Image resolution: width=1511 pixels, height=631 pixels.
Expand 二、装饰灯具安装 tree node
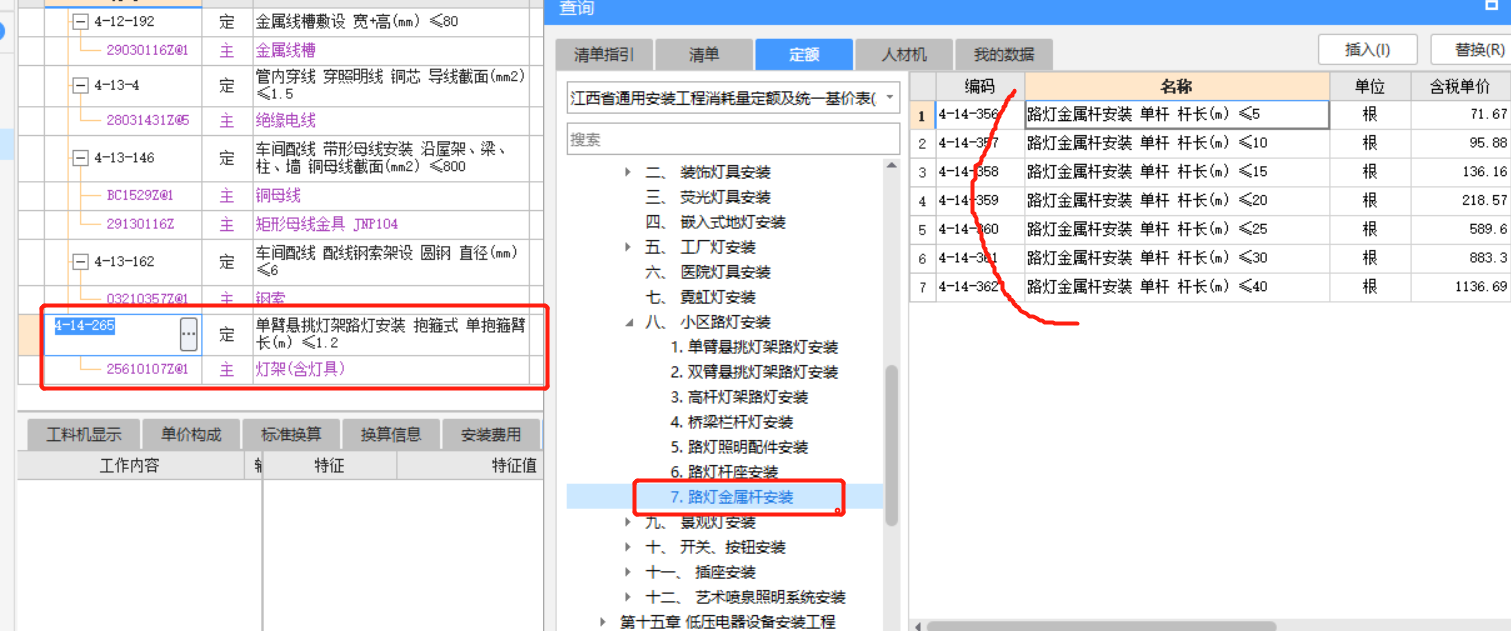point(628,172)
